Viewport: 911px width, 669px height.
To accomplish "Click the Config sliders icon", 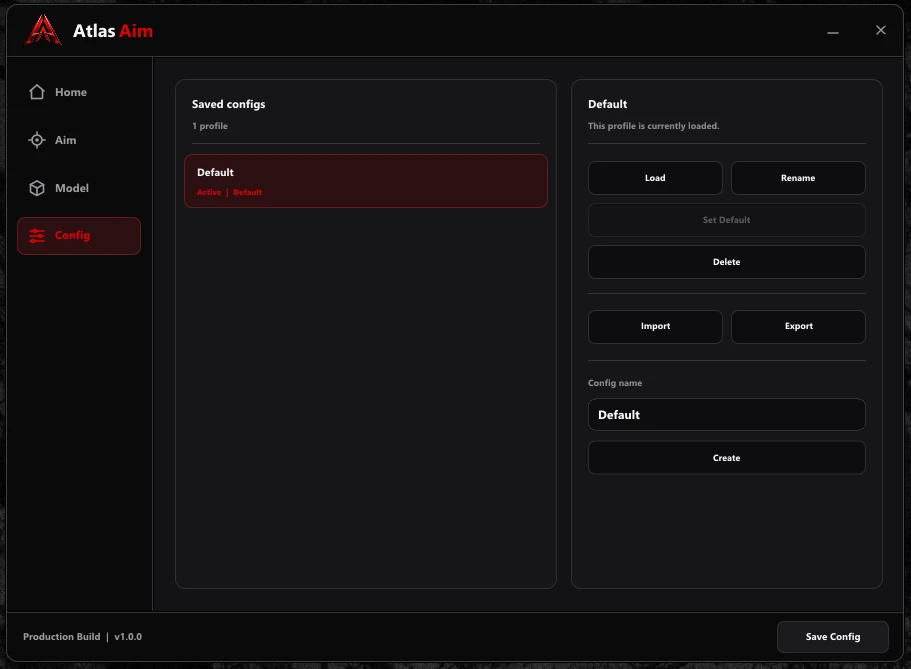I will point(37,235).
